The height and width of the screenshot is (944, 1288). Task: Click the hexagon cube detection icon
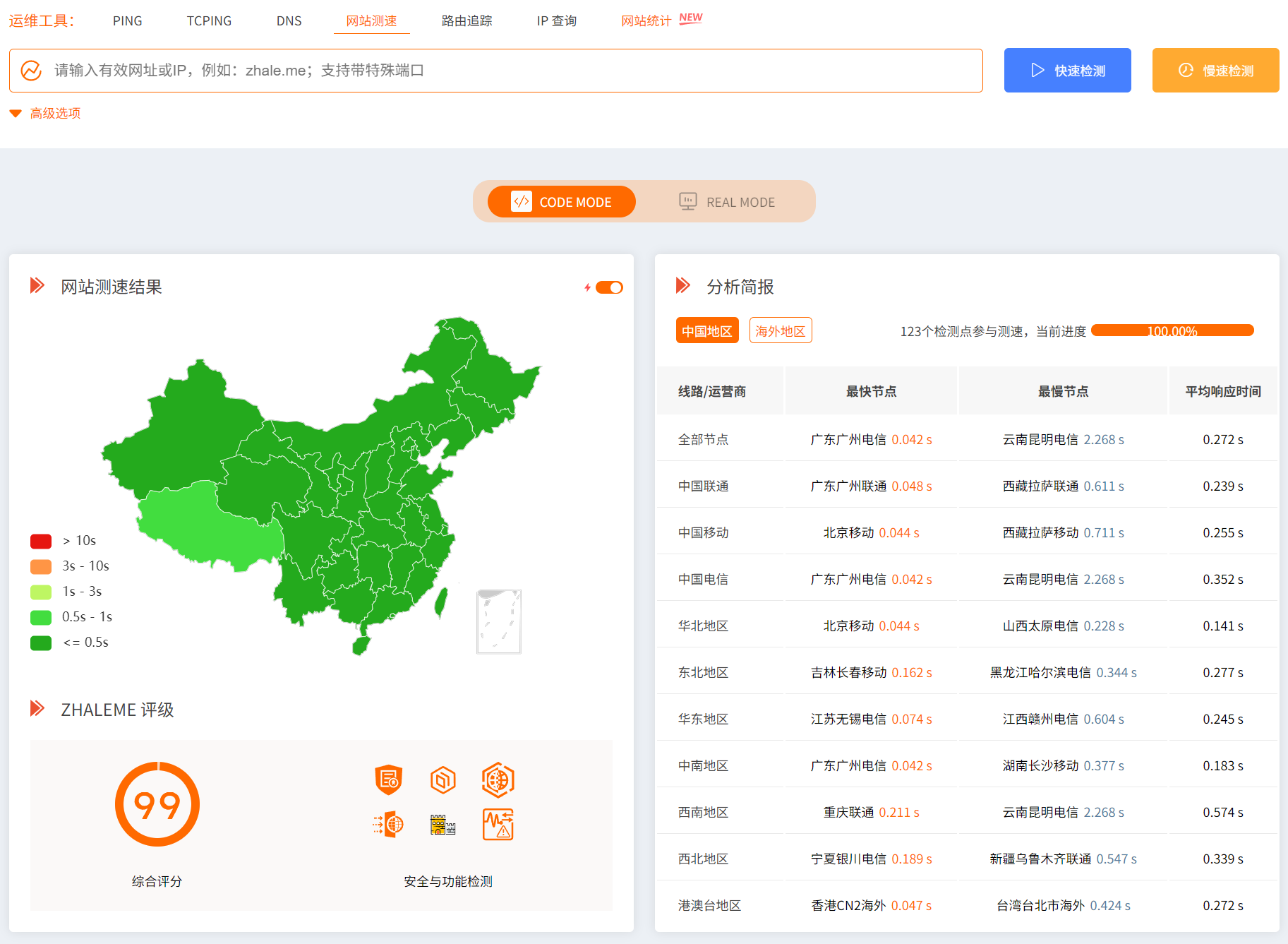pos(443,779)
